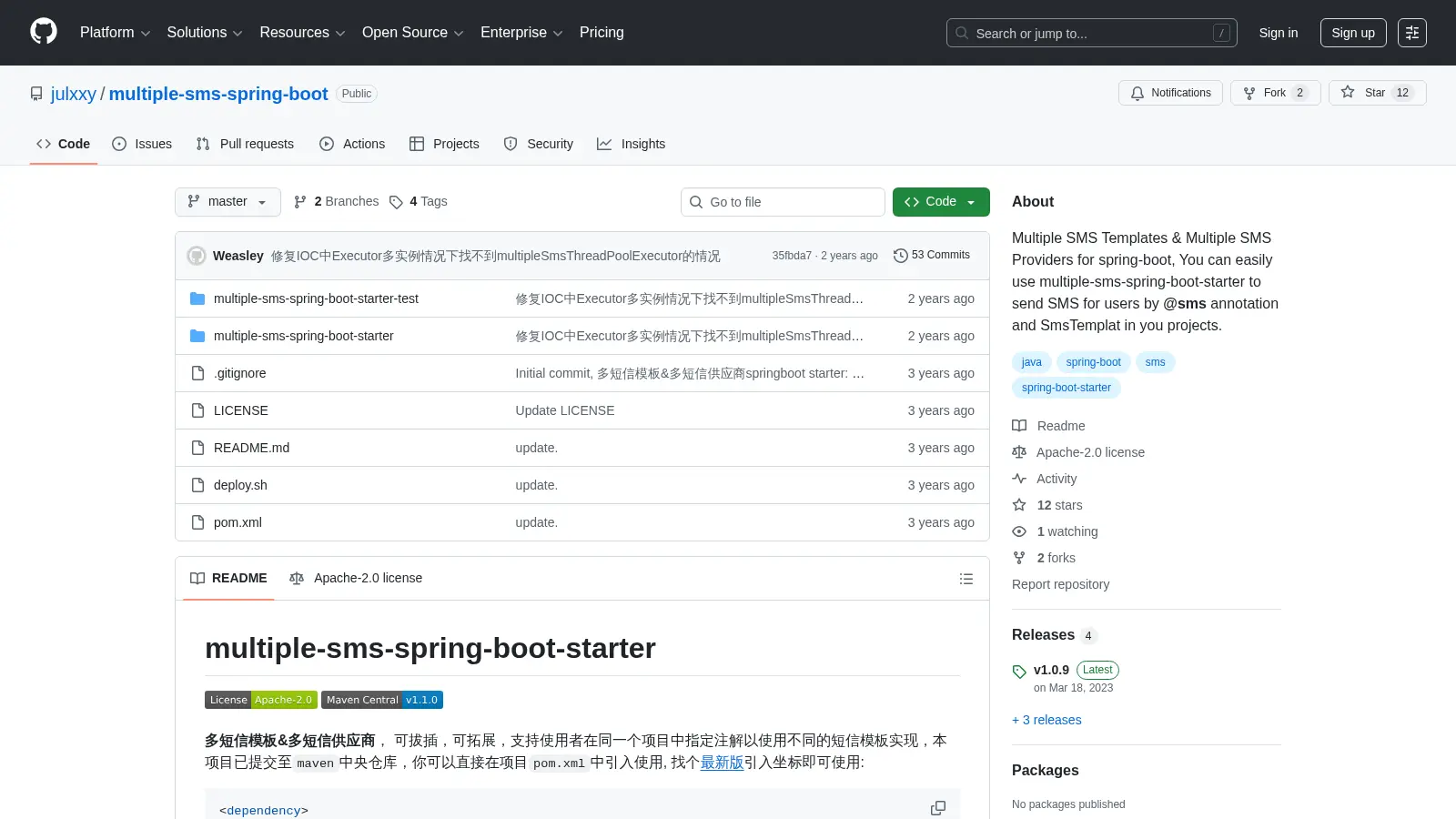Click folder icon of multiple-sms-spring-boot-starter-test
1456x819 pixels.
pos(197,298)
